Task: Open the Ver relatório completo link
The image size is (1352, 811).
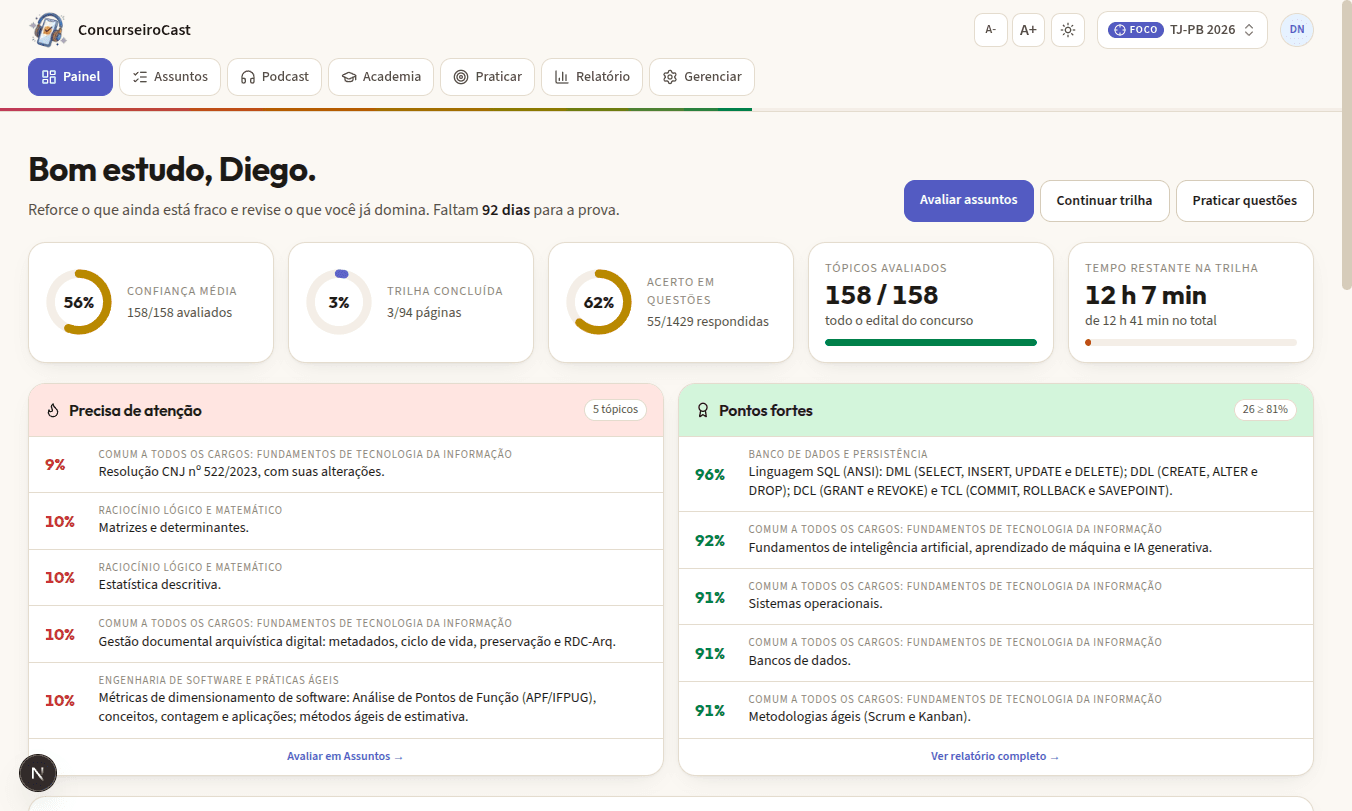Action: [995, 757]
